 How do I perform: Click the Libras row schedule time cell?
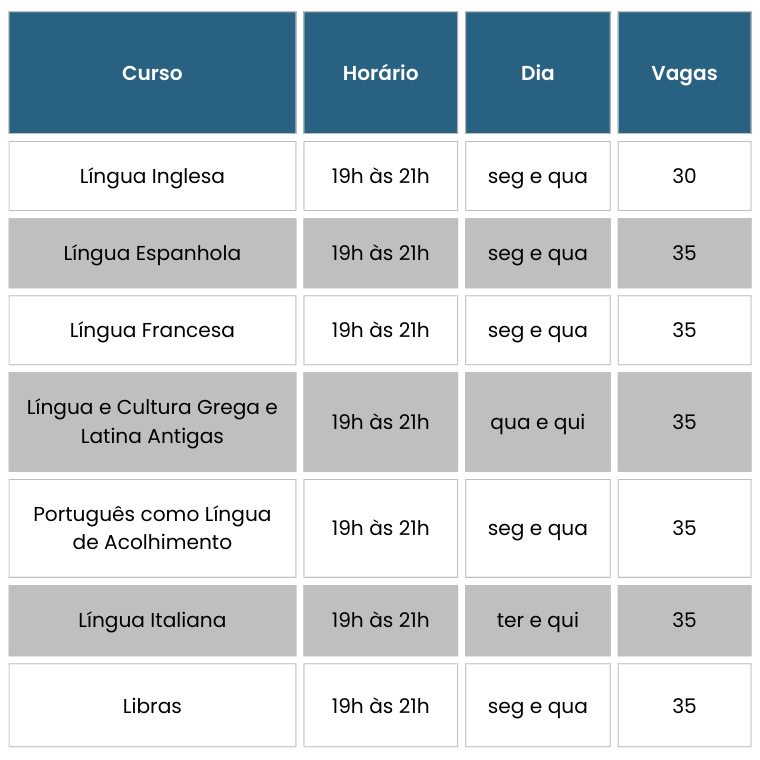[380, 706]
